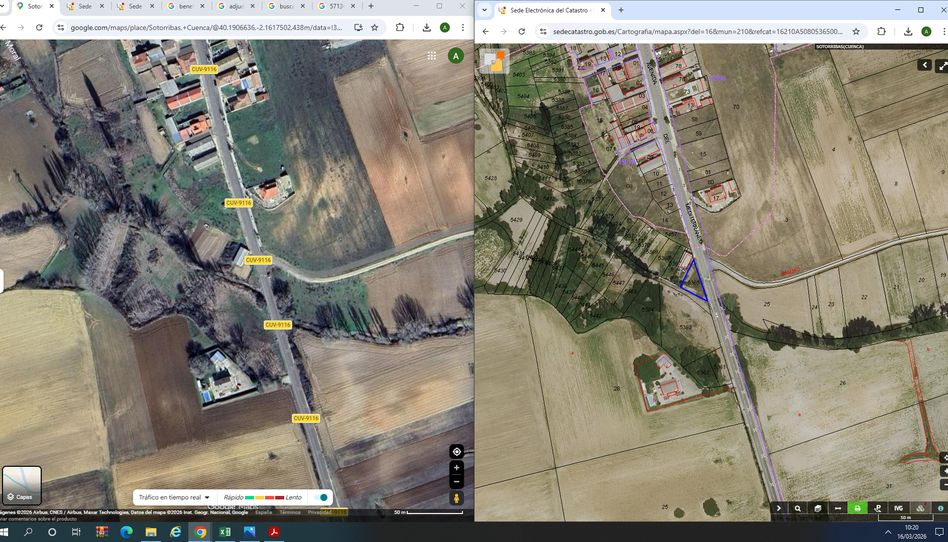Screen dimensions: 948x542
Task: Expand the Catastro bottom toolbar arrow
Action: 779,508
